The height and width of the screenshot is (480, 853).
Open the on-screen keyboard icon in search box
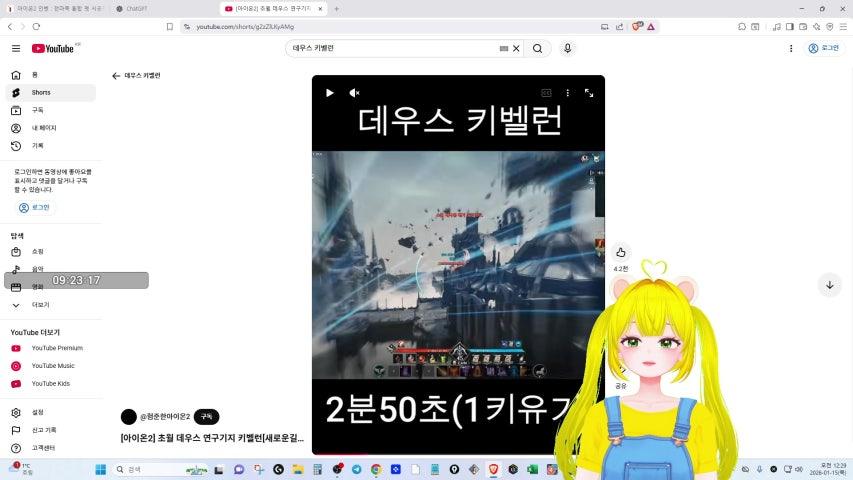pos(504,48)
